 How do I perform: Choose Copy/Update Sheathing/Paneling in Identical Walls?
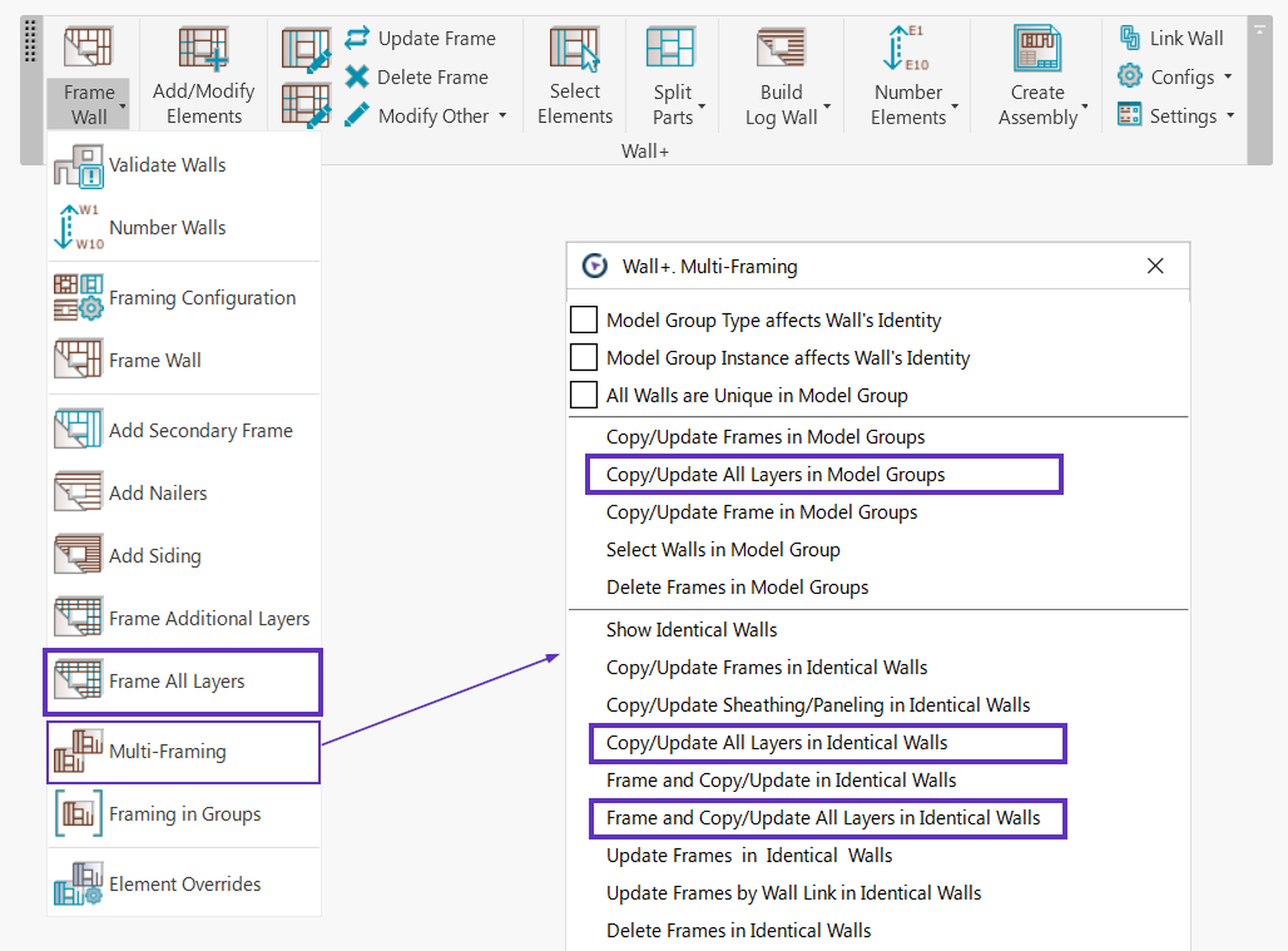pyautogui.click(x=818, y=706)
